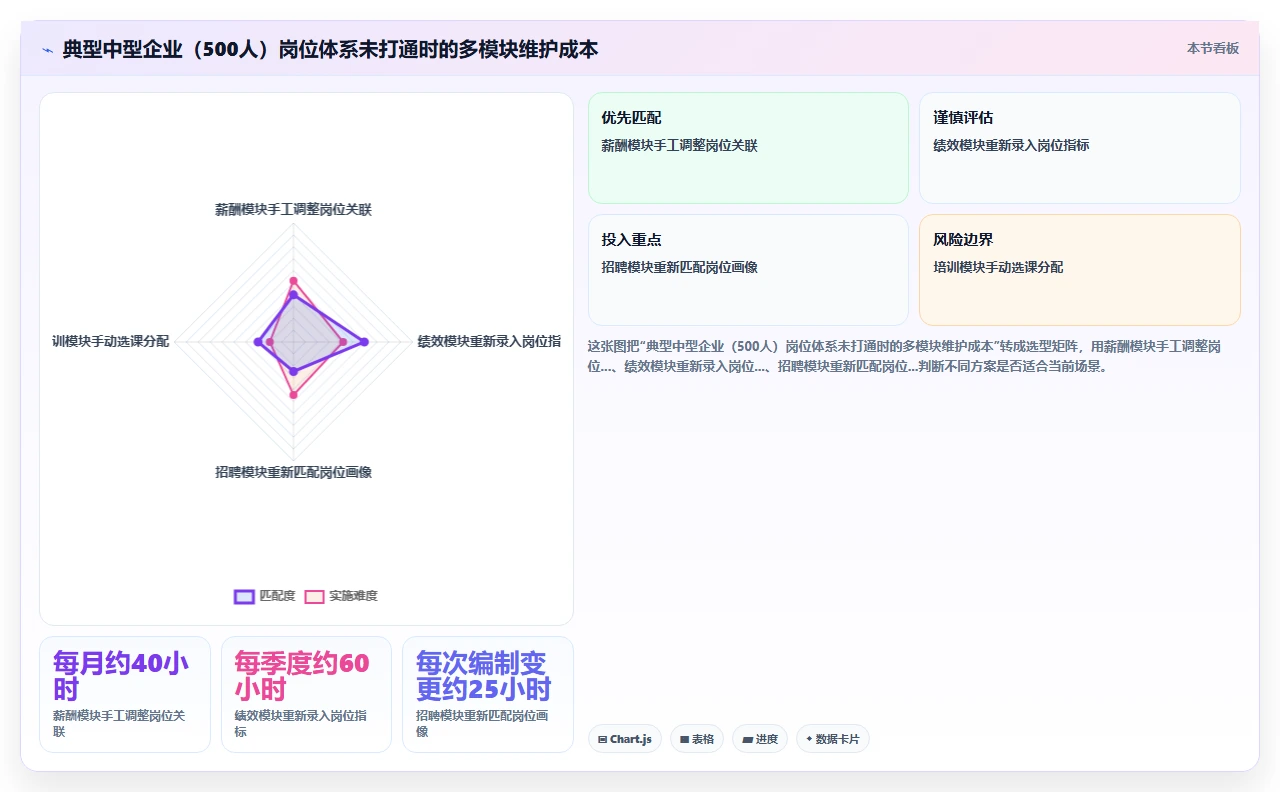
Task: Open the 优先匹配 card
Action: (748, 148)
